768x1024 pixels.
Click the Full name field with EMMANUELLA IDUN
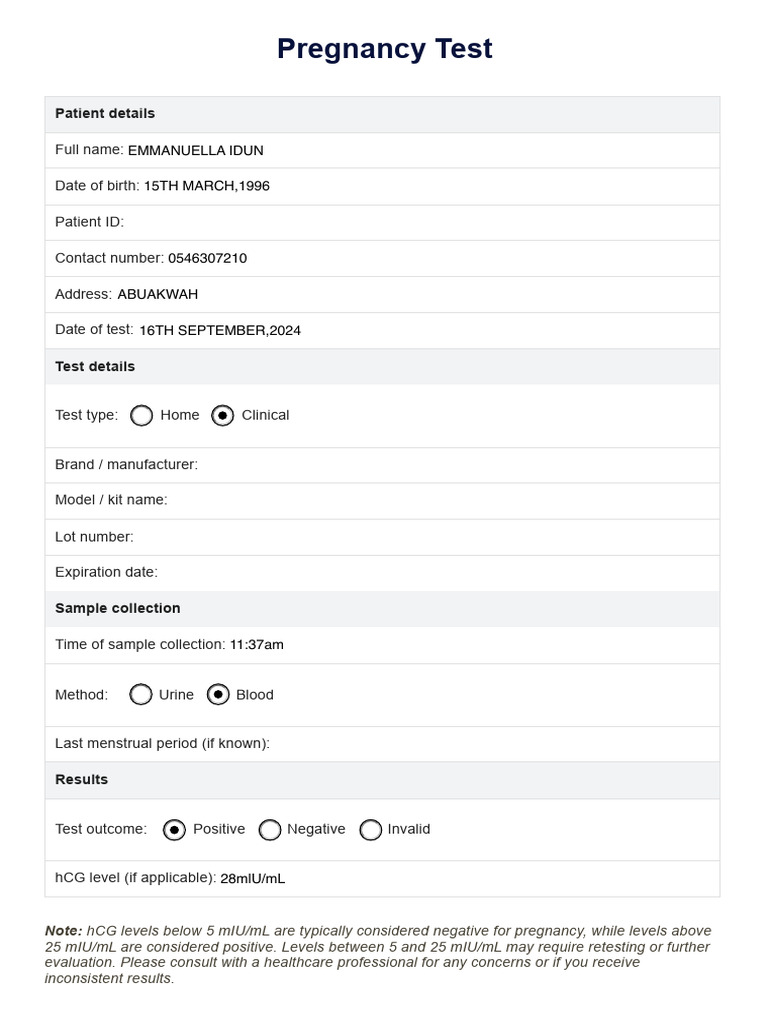pos(421,150)
